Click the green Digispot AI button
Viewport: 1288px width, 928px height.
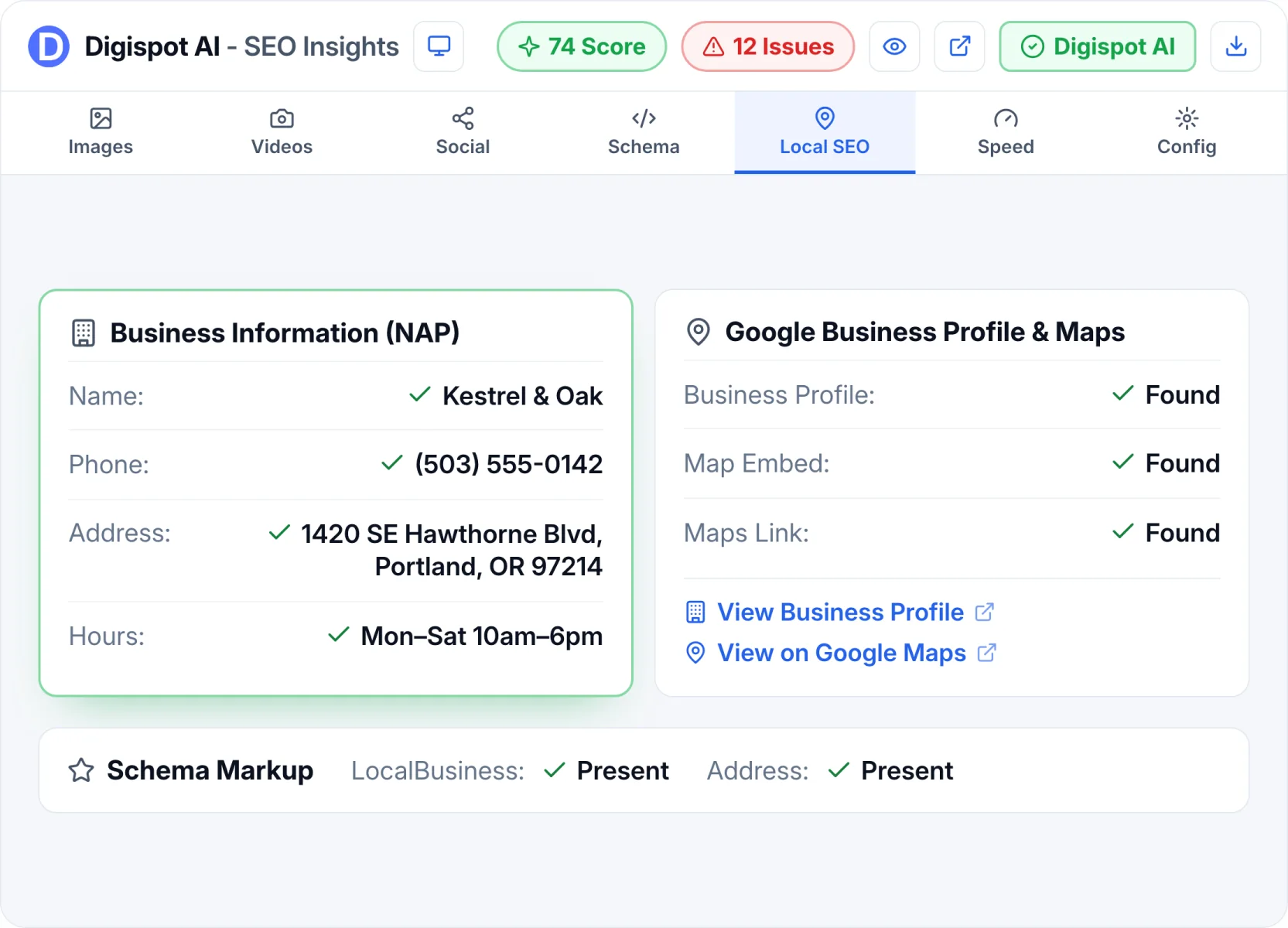pos(1098,46)
